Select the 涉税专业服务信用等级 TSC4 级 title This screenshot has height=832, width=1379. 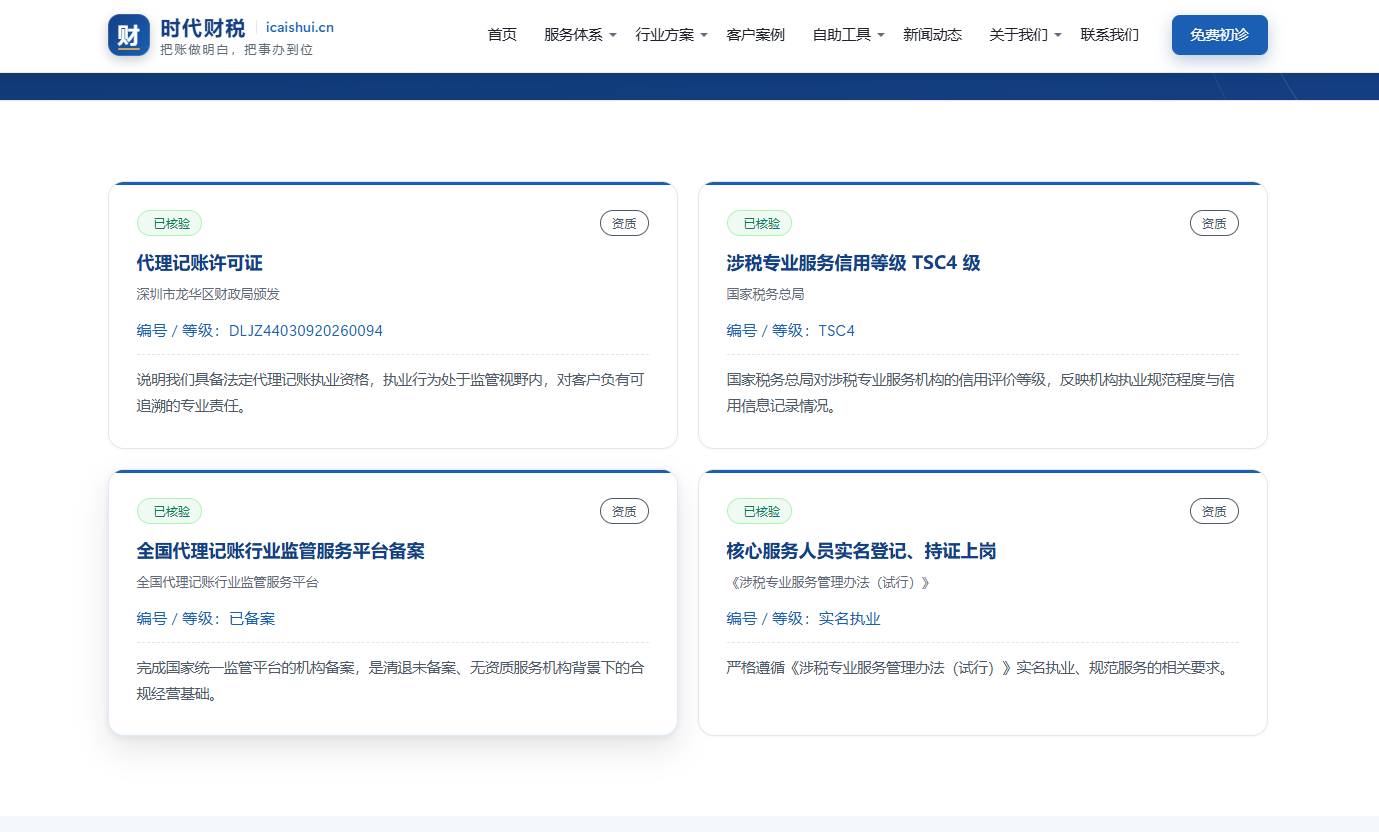click(853, 263)
